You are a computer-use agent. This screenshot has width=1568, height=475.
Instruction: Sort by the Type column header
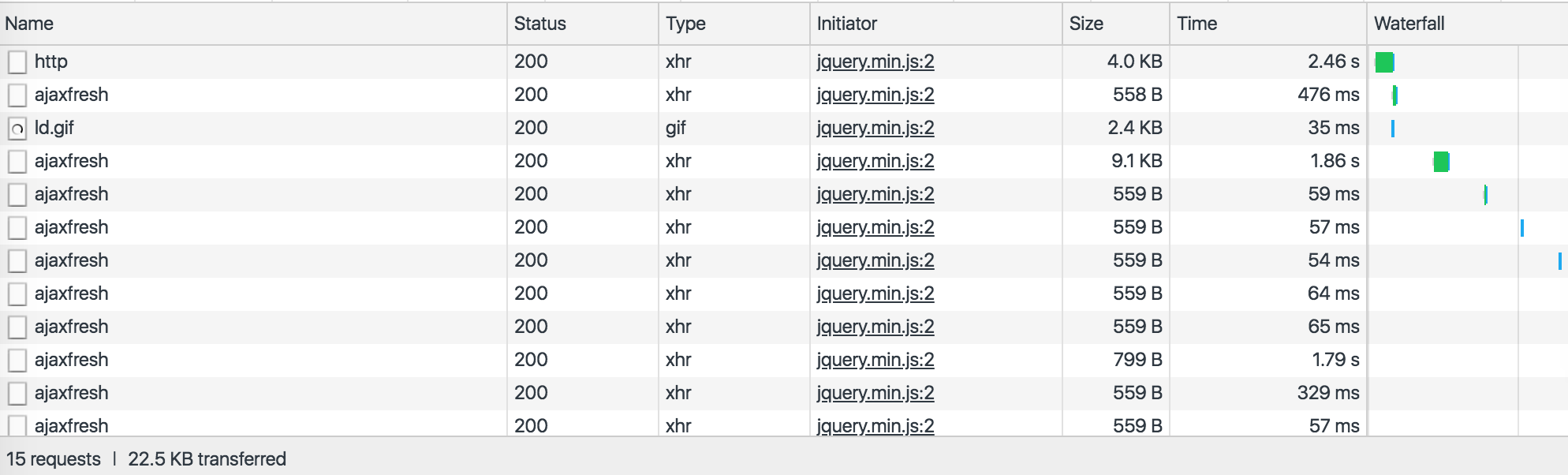click(685, 24)
